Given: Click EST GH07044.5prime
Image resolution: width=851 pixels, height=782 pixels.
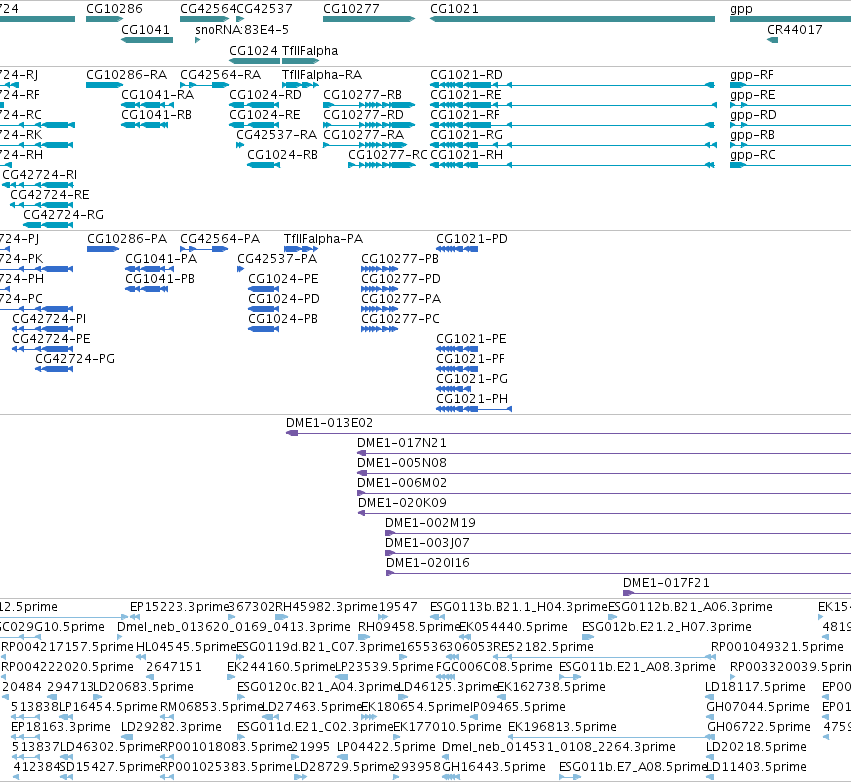Looking at the screenshot, I should [758, 707].
